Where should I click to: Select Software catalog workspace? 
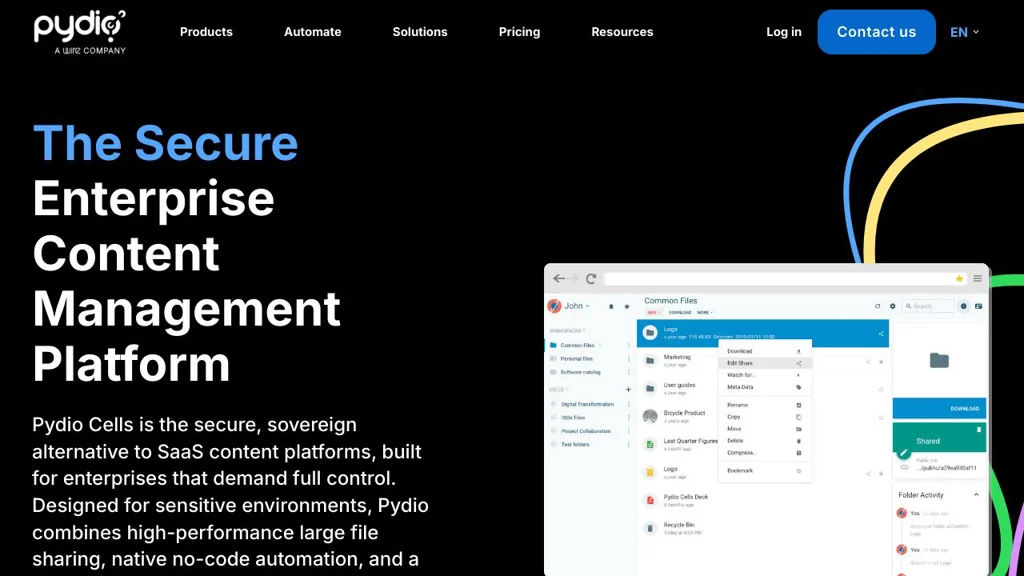[x=580, y=372]
